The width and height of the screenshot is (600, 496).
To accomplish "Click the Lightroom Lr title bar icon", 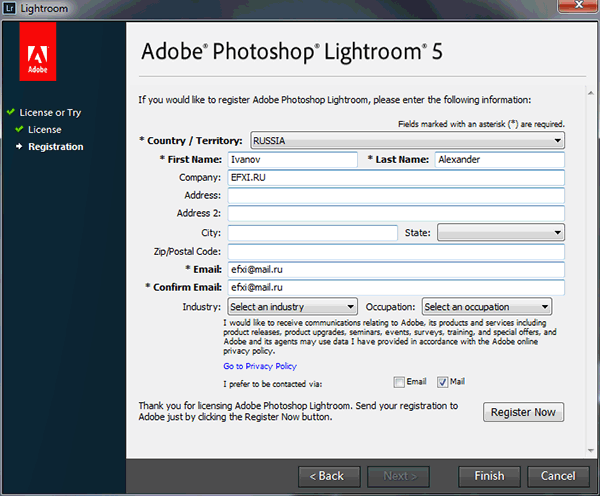I will coord(9,8).
